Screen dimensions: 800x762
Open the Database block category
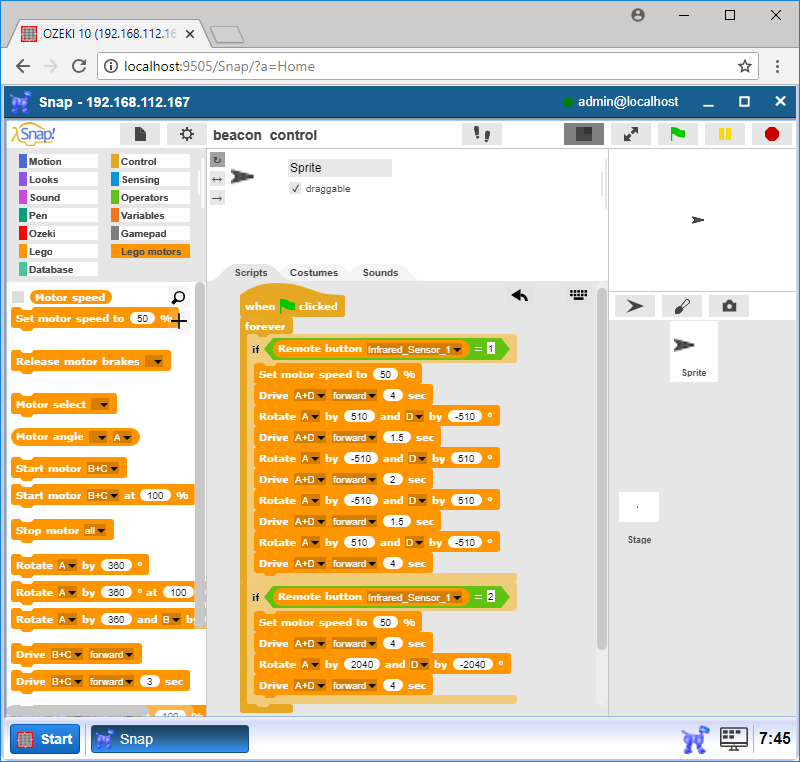click(58, 269)
